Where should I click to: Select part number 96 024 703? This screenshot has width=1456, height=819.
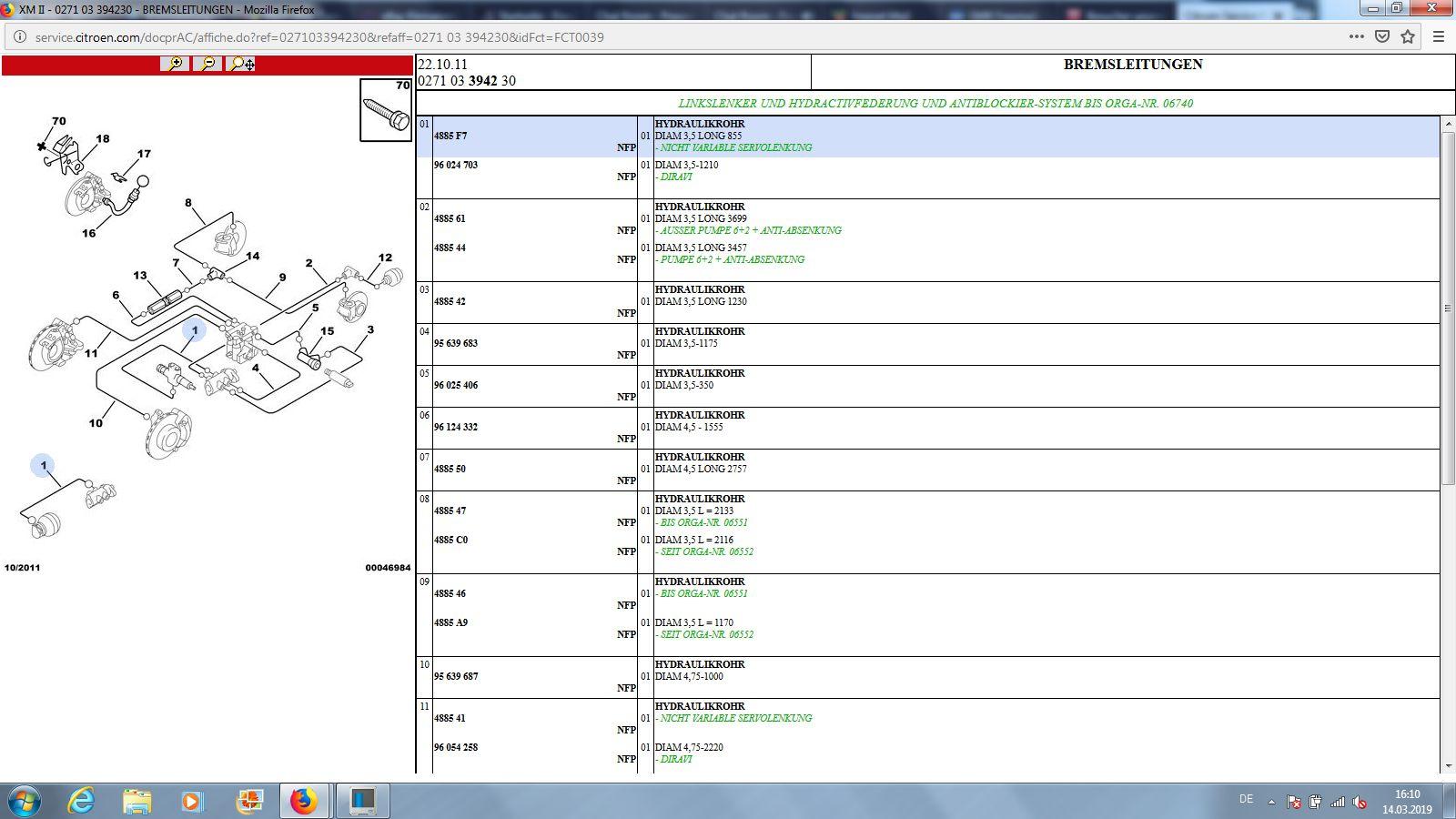tap(456, 165)
